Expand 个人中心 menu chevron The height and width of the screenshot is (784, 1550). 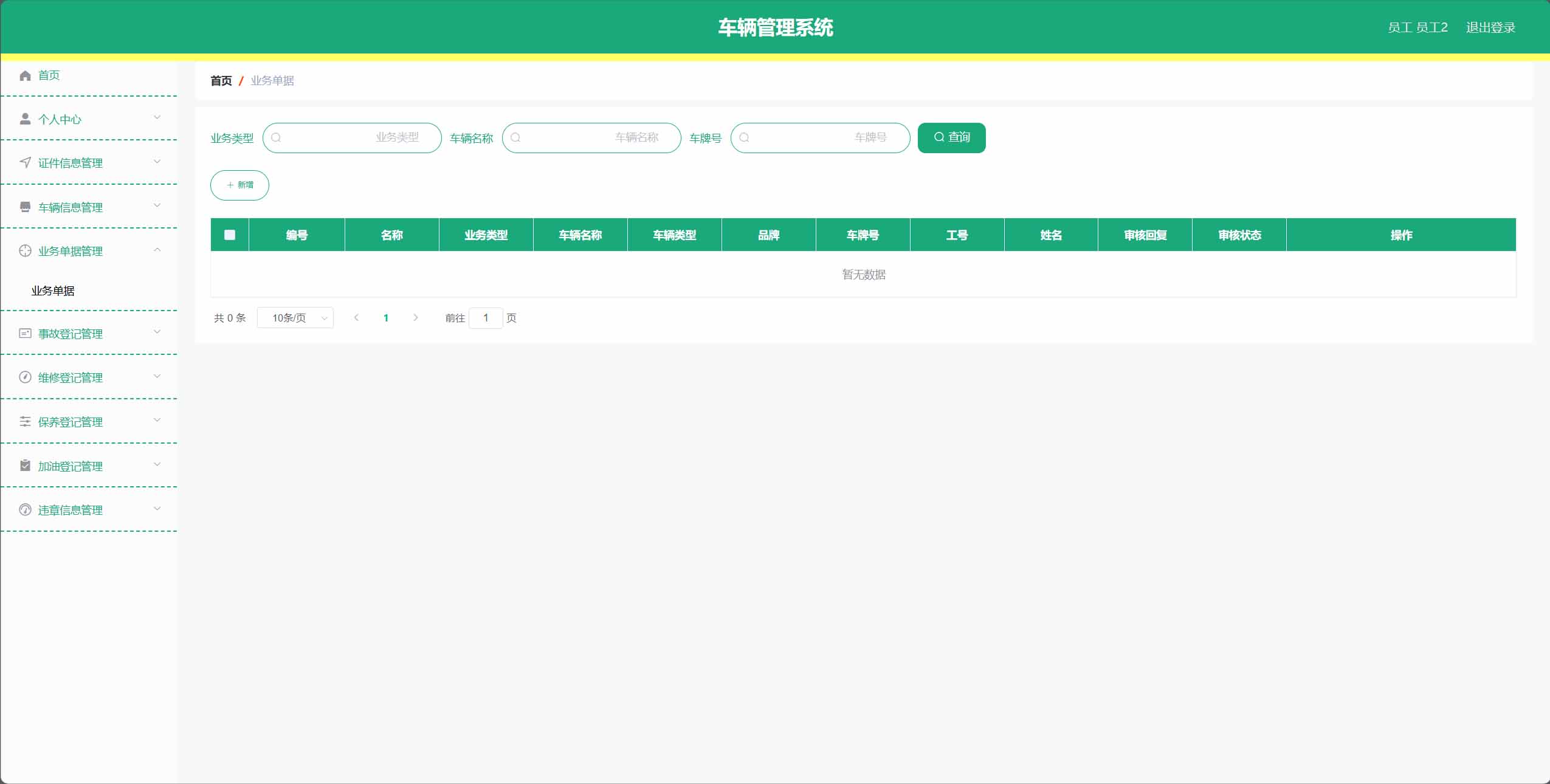(x=157, y=117)
